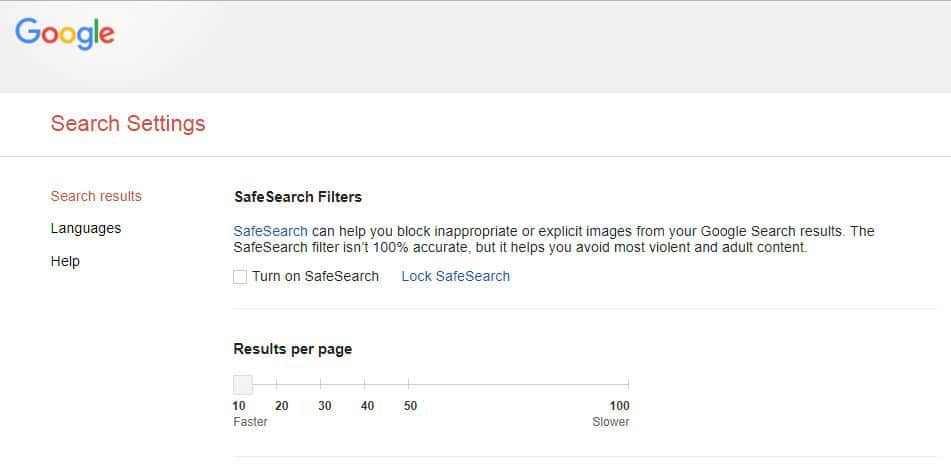
Task: Click the Results per page heading
Action: click(x=293, y=349)
